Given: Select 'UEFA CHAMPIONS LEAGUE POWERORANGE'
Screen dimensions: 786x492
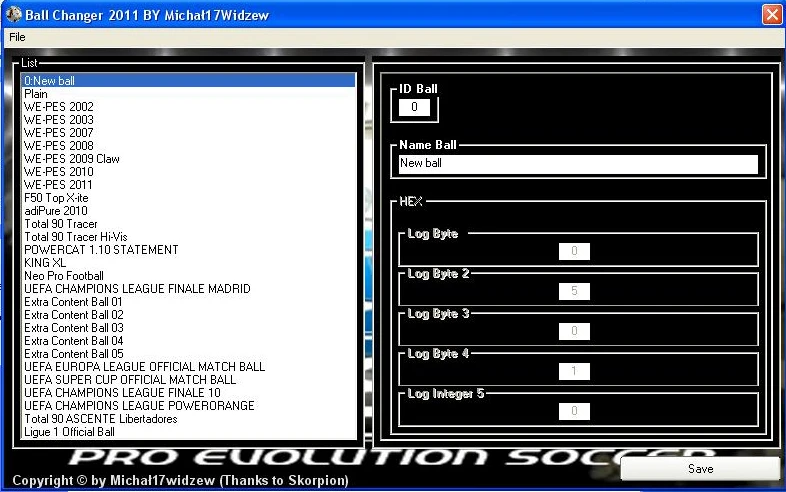Looking at the screenshot, I should point(188,406).
